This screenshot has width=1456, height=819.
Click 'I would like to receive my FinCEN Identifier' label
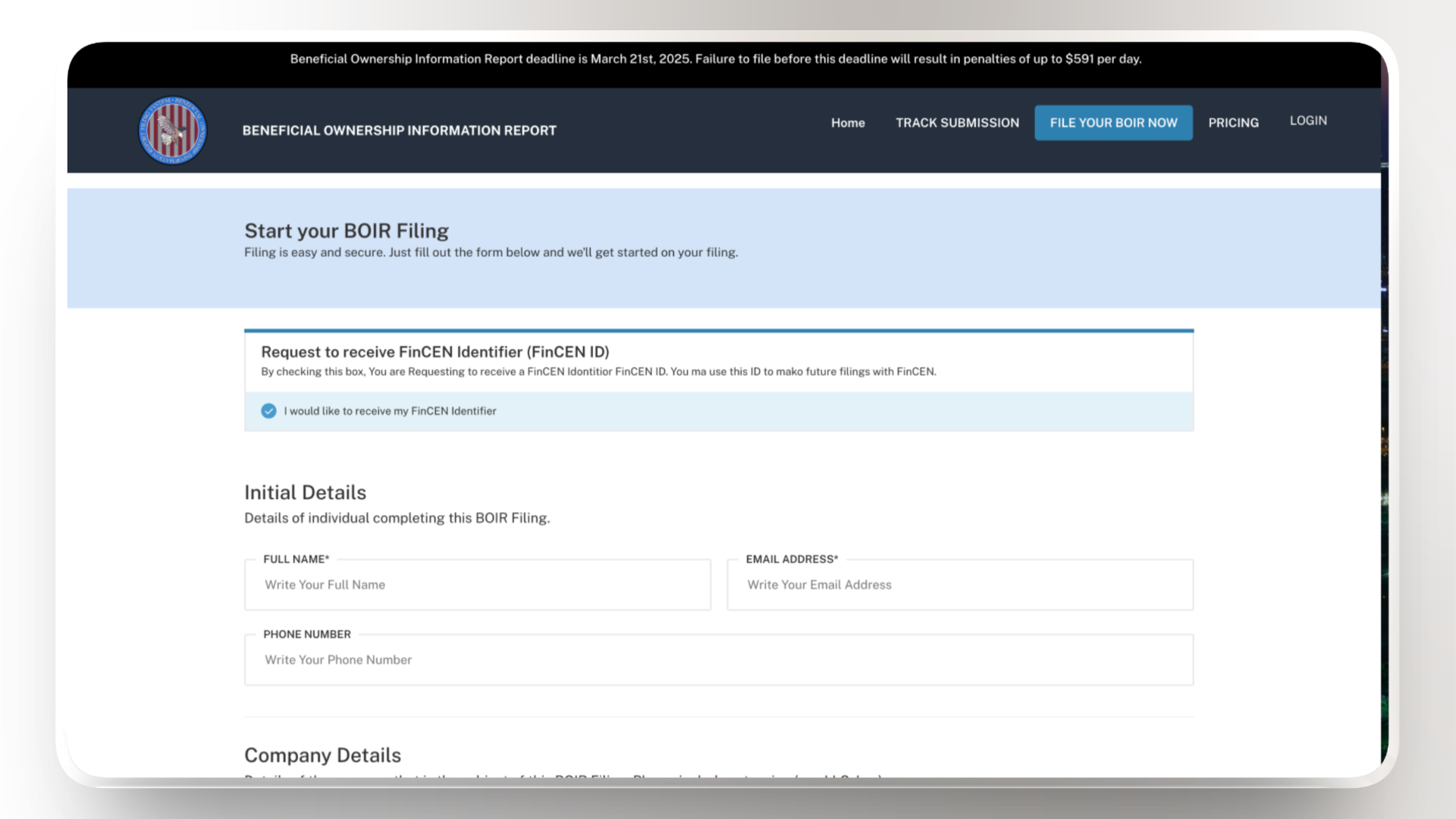(x=390, y=411)
